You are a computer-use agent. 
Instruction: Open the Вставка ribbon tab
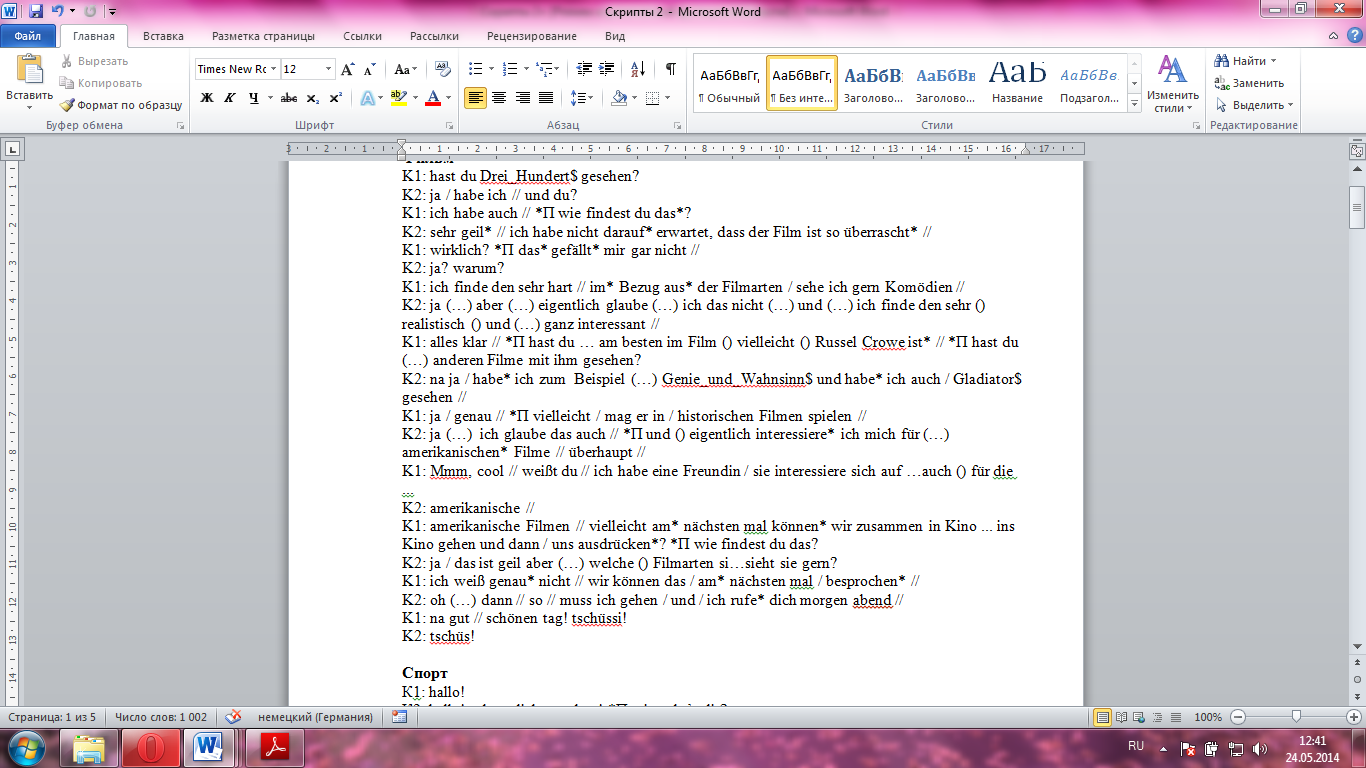[x=163, y=36]
